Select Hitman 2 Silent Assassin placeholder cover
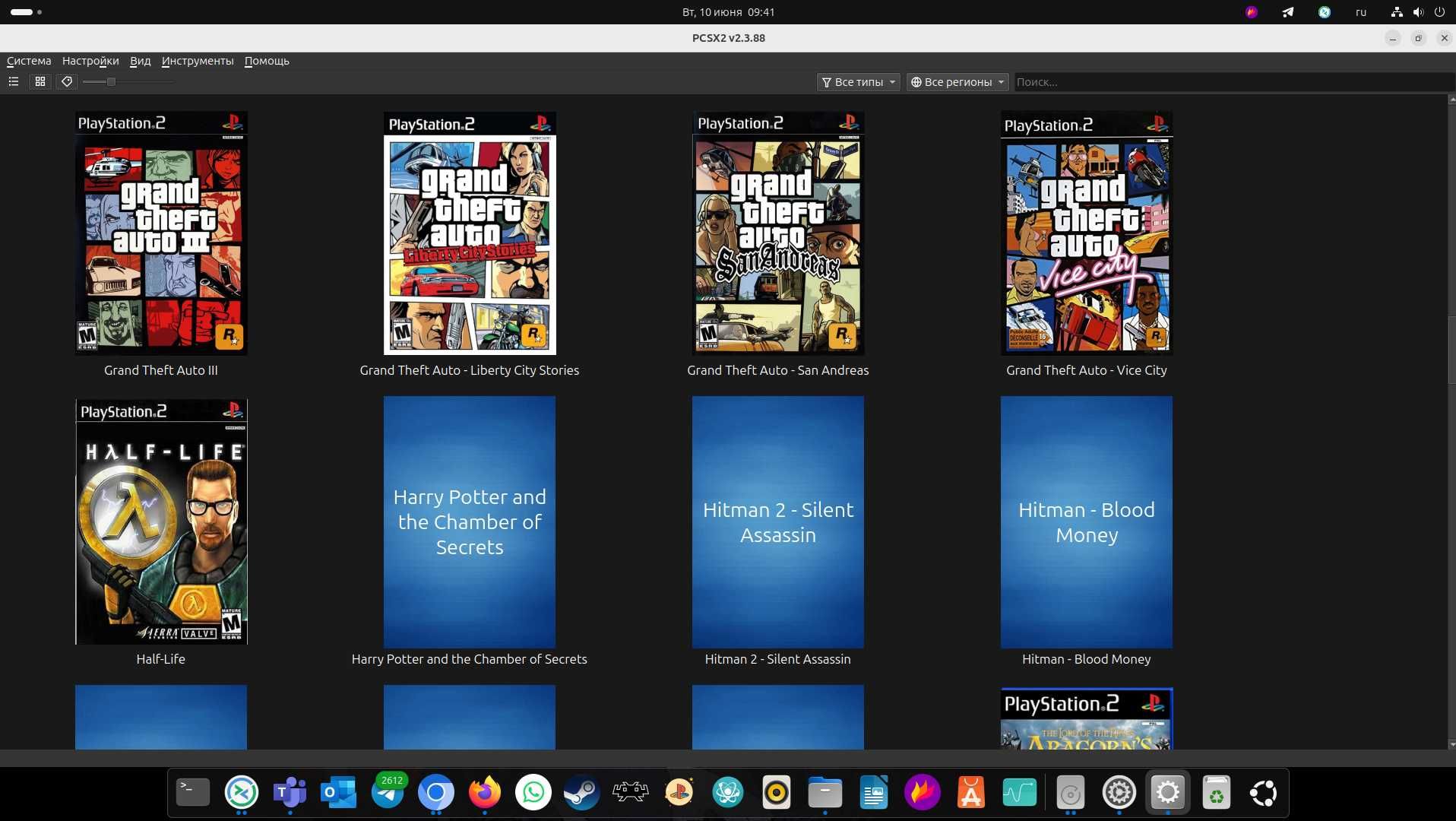This screenshot has height=821, width=1456. (x=778, y=522)
